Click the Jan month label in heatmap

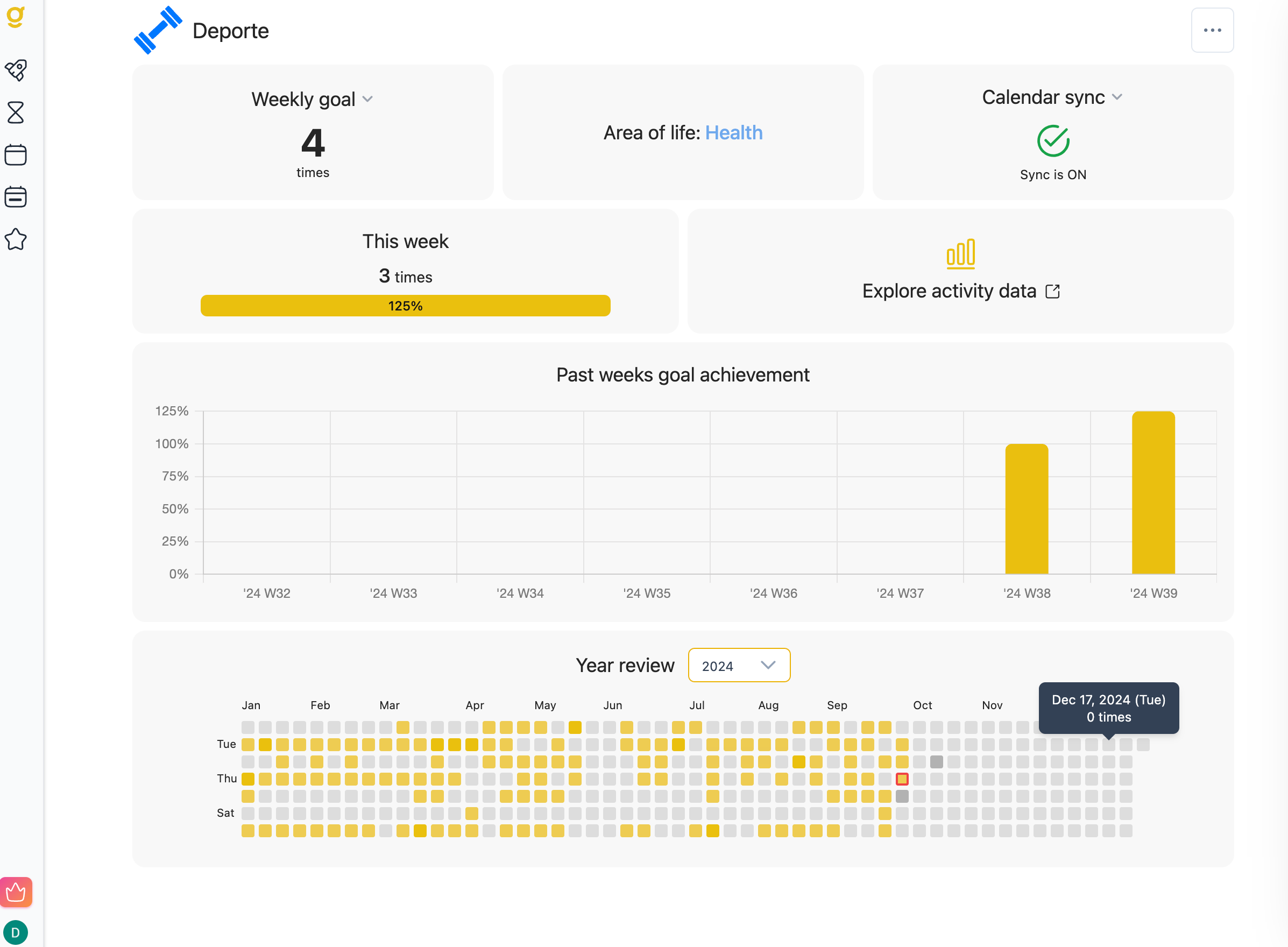[x=251, y=705]
